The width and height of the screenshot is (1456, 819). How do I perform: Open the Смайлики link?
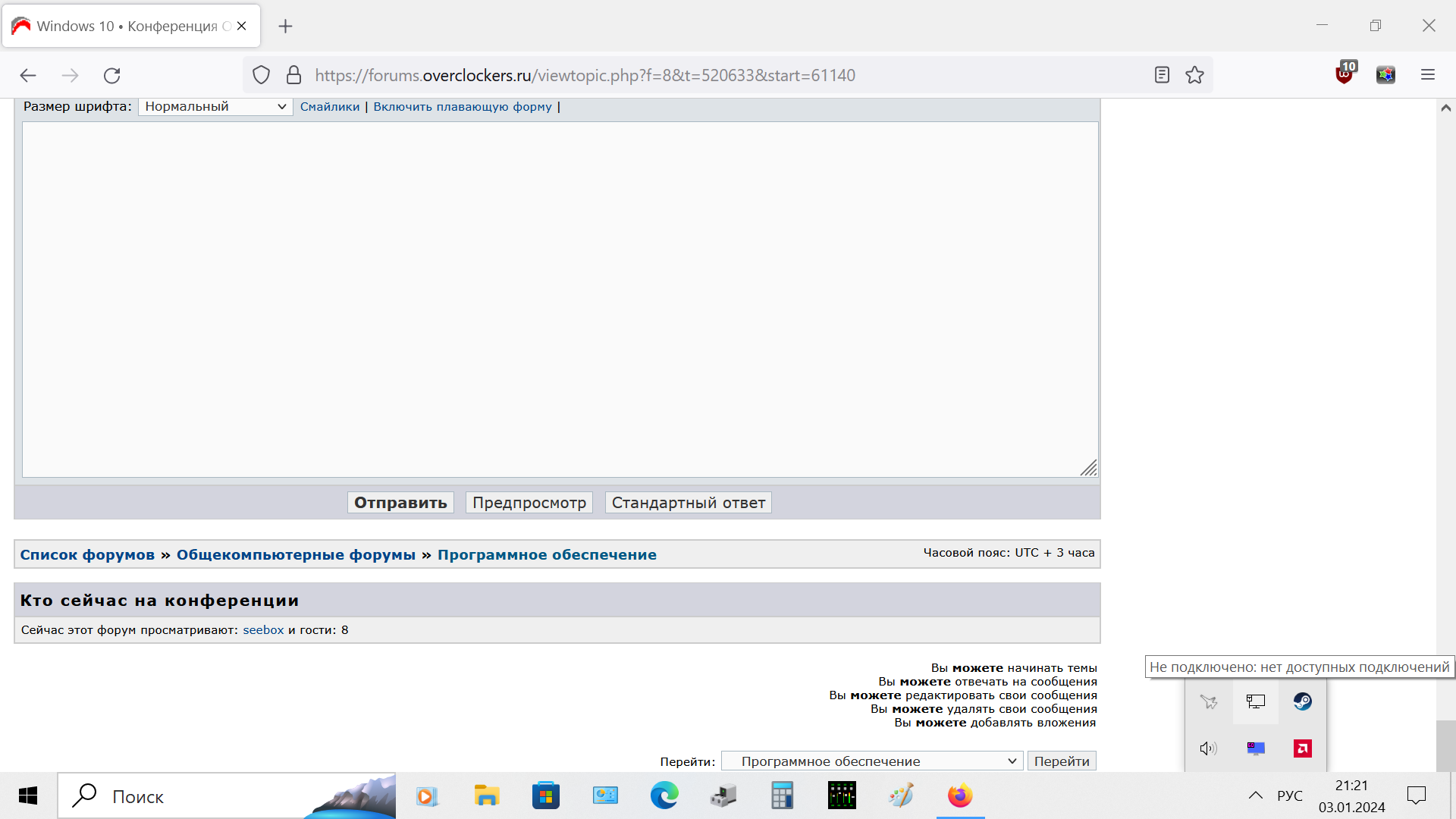click(x=330, y=107)
